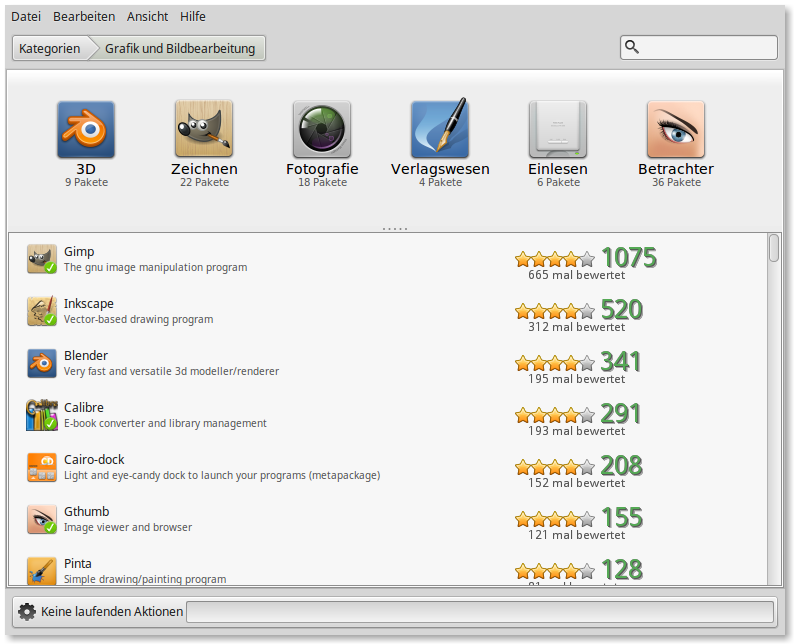Viewport: 794px width, 644px height.
Task: Select the Betrachter category label
Action: point(676,169)
